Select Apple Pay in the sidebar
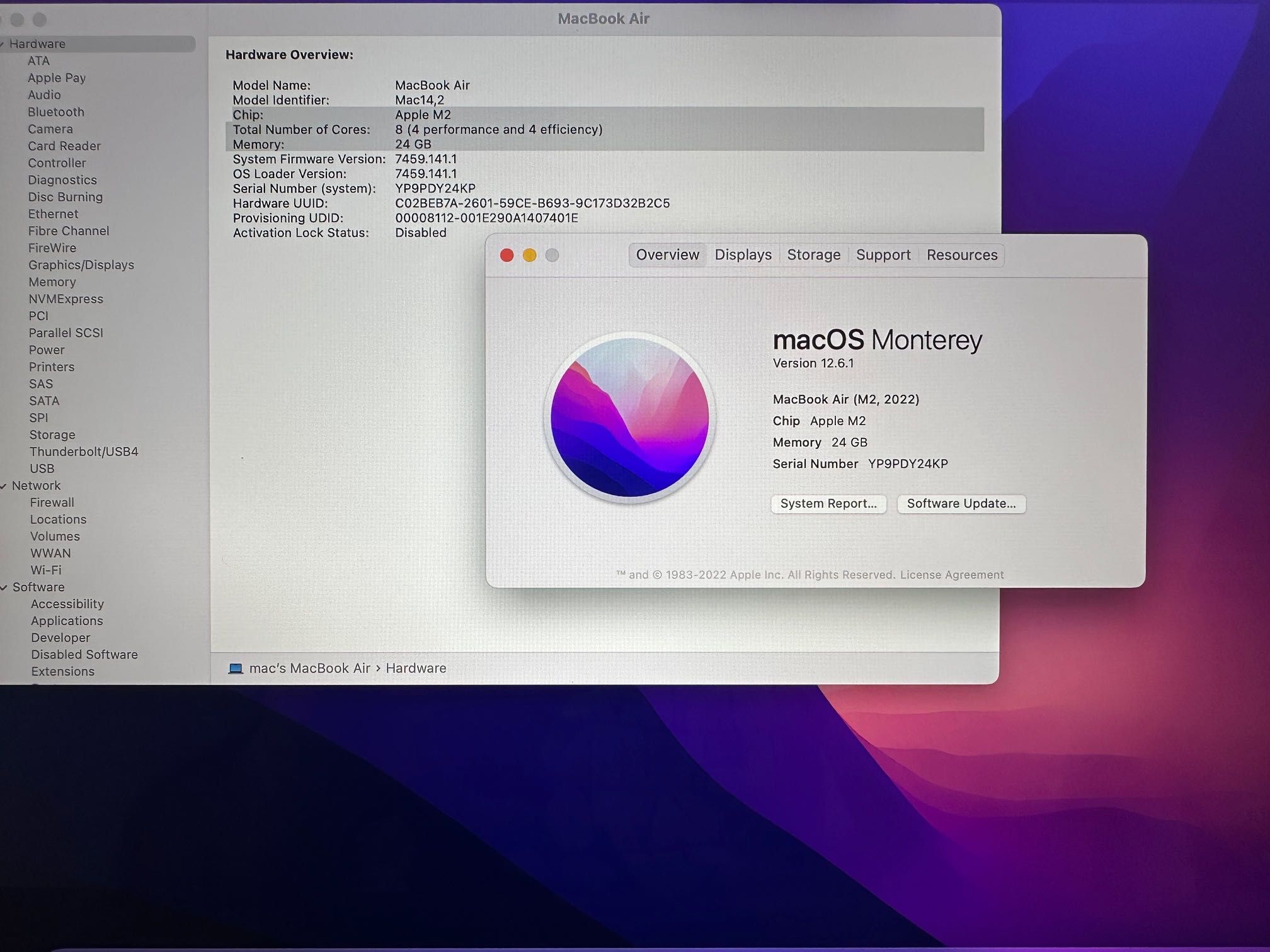 pos(57,78)
